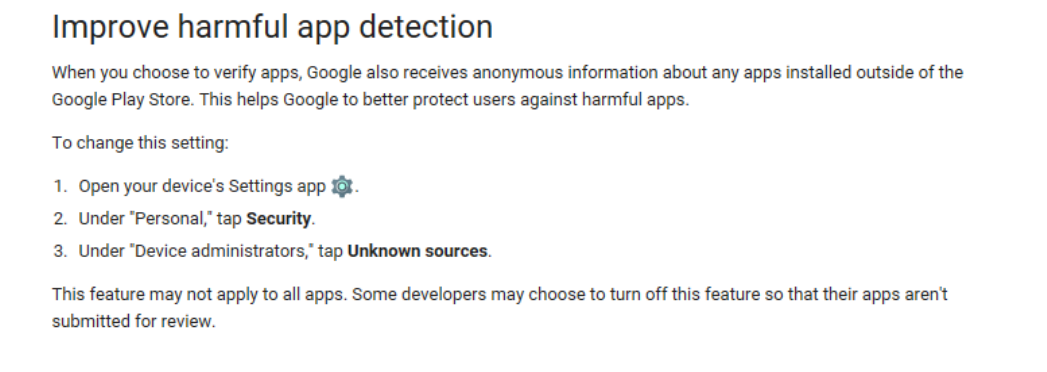Click the phrase "harmful apps" ending paragraph one

pos(633,100)
